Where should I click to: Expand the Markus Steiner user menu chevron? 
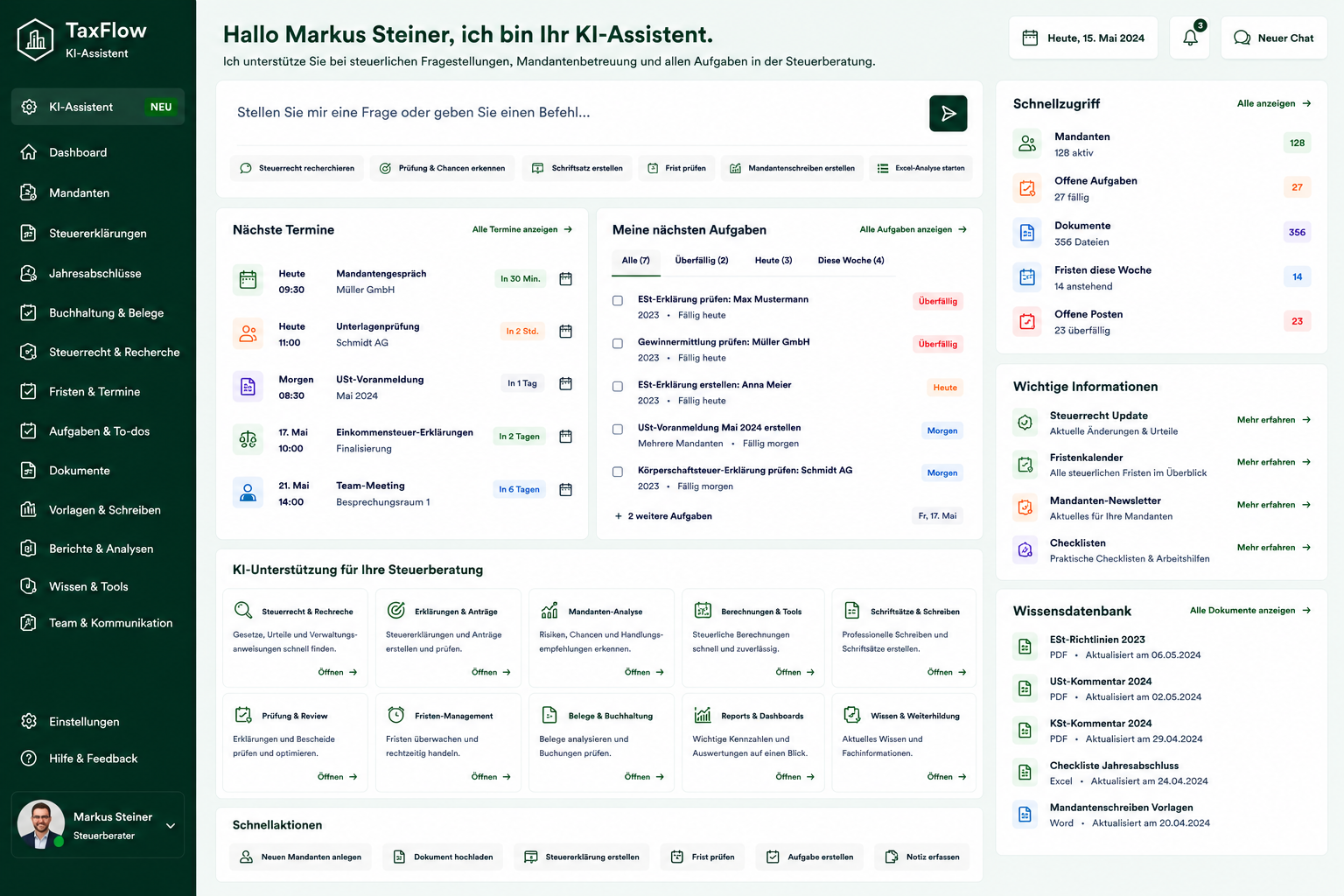pos(171,825)
